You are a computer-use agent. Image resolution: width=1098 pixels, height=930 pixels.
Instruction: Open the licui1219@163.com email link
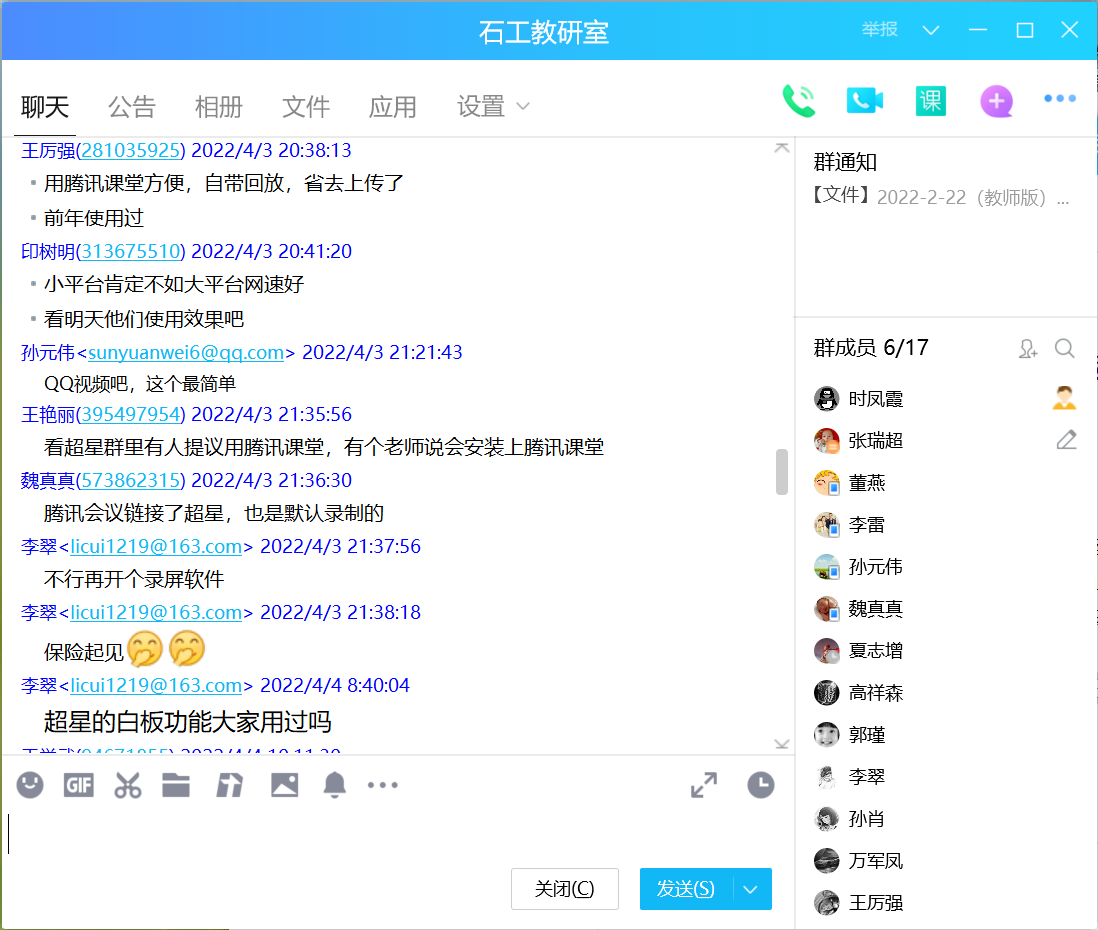coord(156,547)
